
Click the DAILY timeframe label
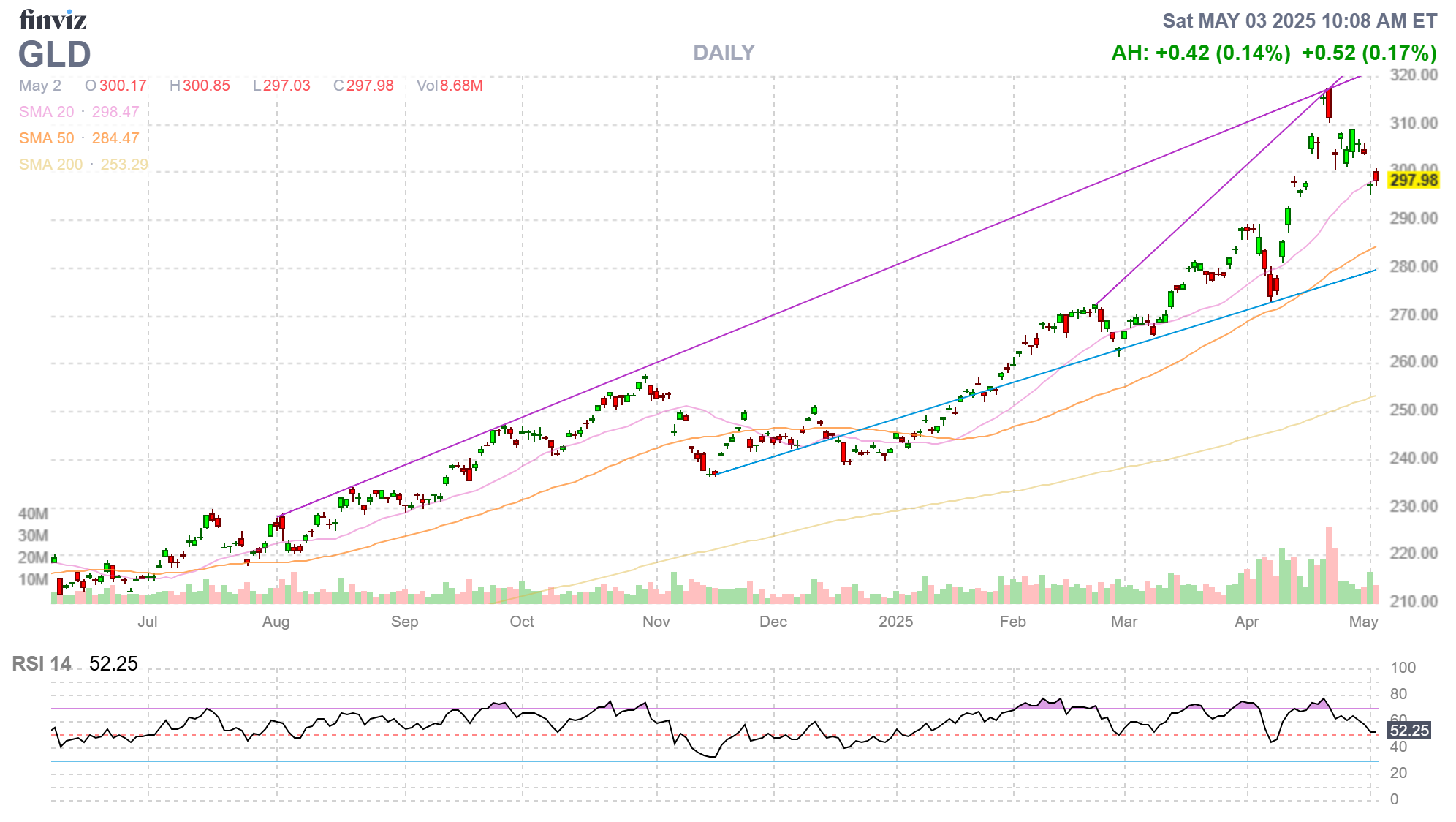[x=723, y=53]
